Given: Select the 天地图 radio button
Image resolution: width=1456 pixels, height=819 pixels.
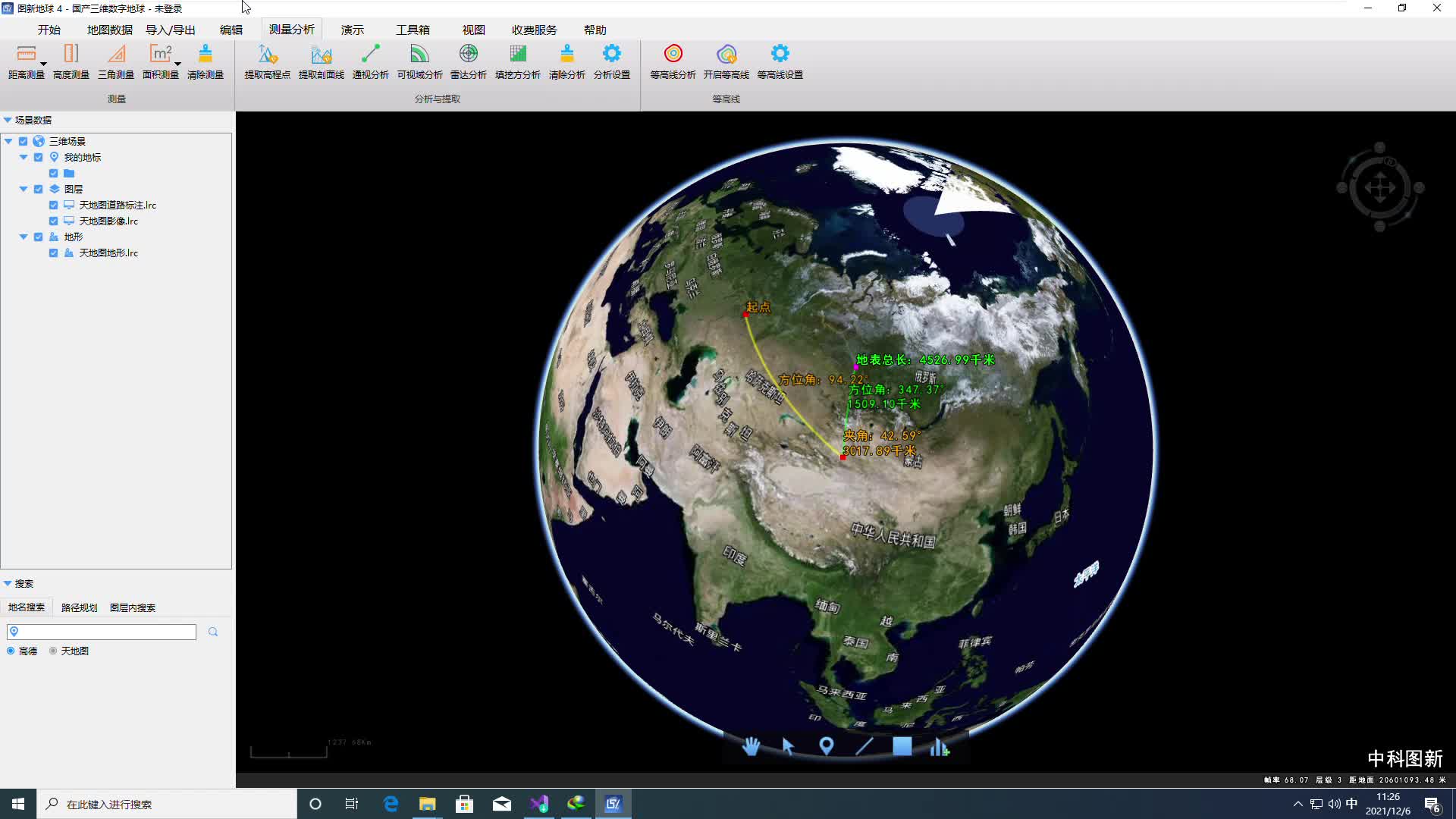Looking at the screenshot, I should 53,651.
